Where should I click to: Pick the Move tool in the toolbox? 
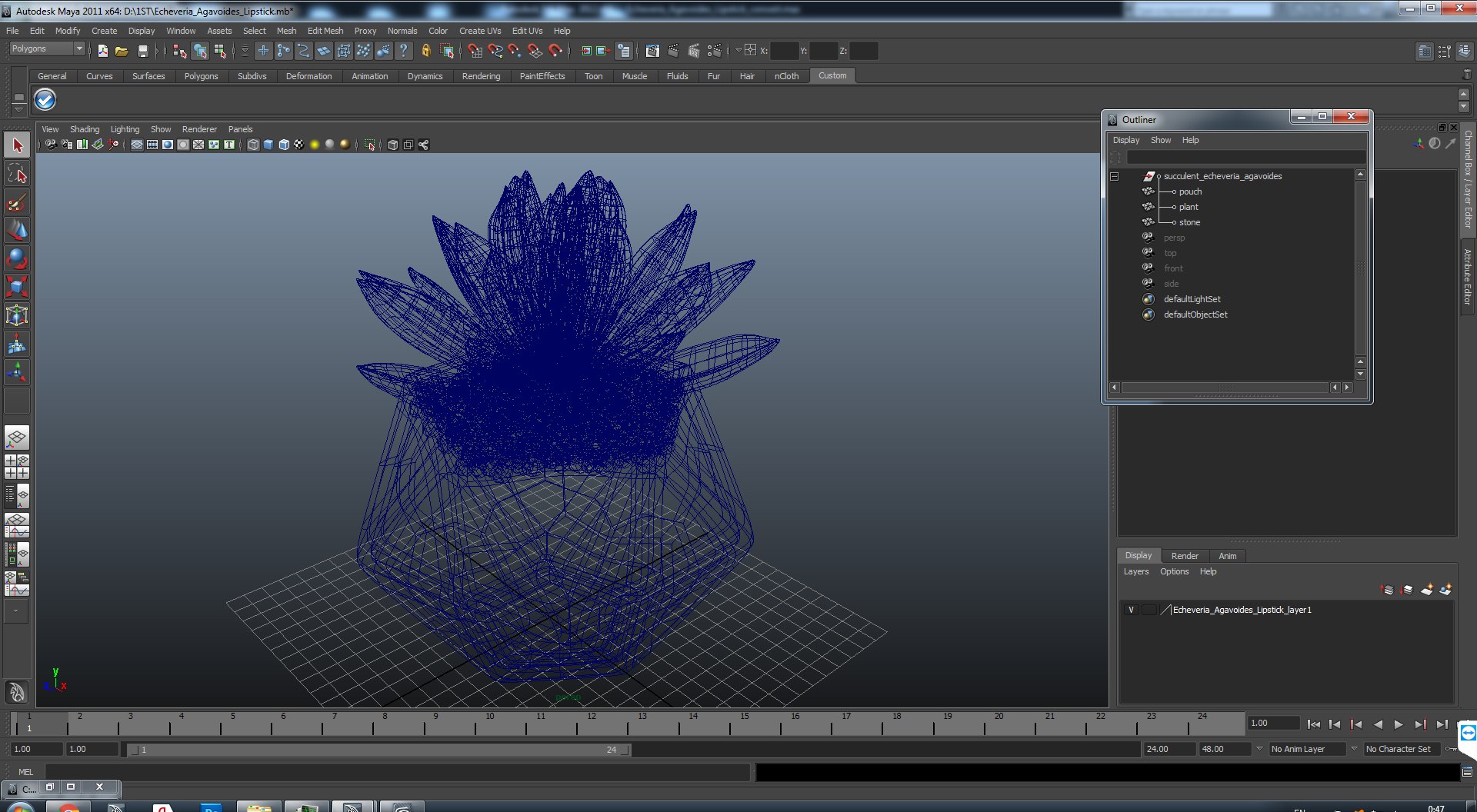click(x=17, y=231)
